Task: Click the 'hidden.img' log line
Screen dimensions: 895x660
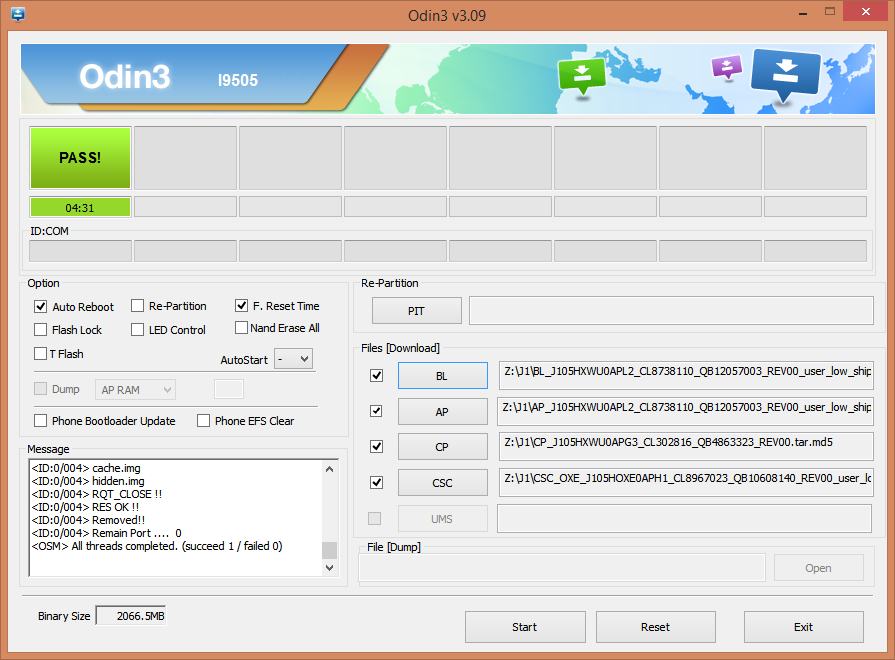Action: click(x=88, y=481)
